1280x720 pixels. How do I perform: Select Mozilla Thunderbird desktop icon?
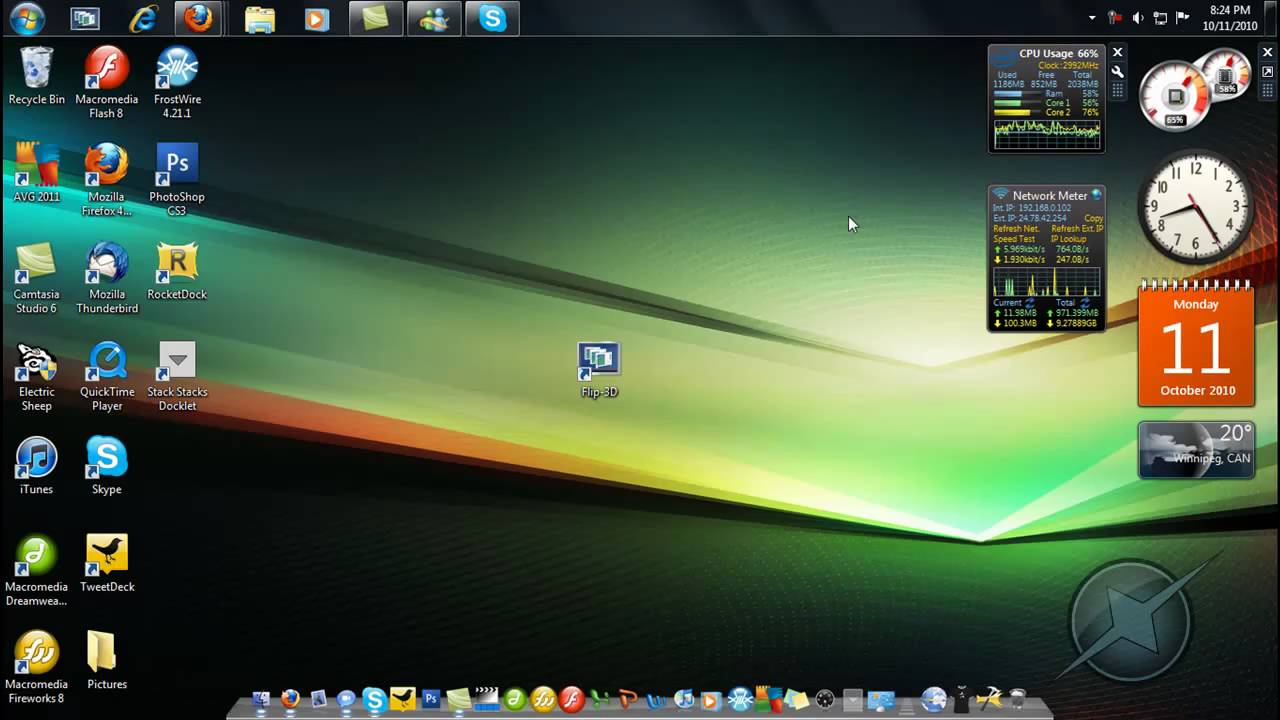click(106, 278)
